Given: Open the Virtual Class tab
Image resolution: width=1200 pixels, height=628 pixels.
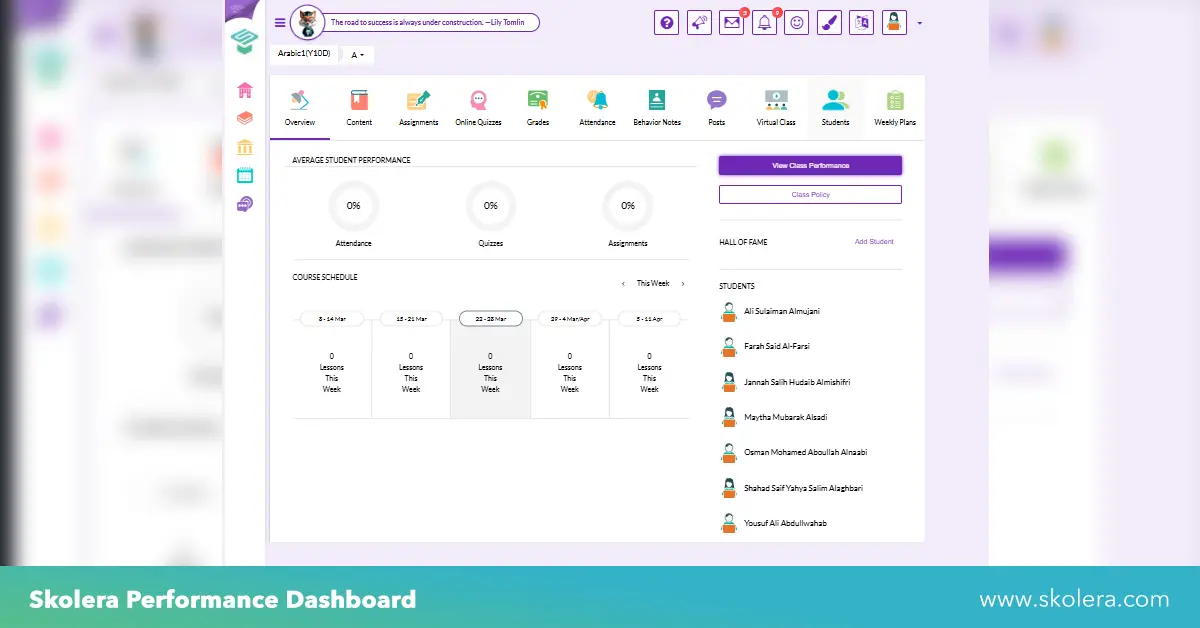Looking at the screenshot, I should click(776, 108).
